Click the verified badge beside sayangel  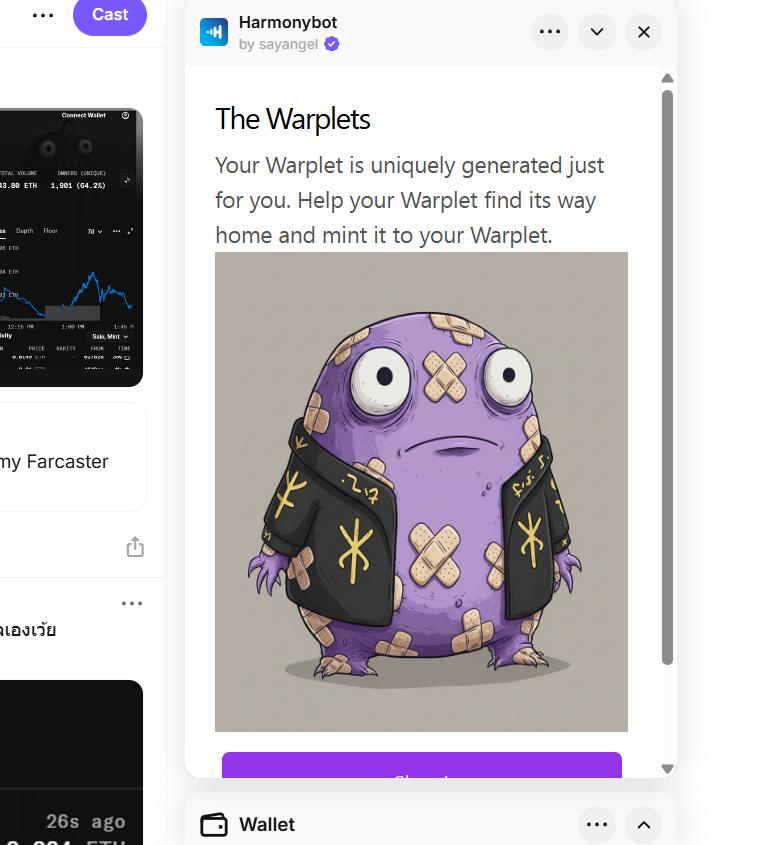pyautogui.click(x=332, y=44)
